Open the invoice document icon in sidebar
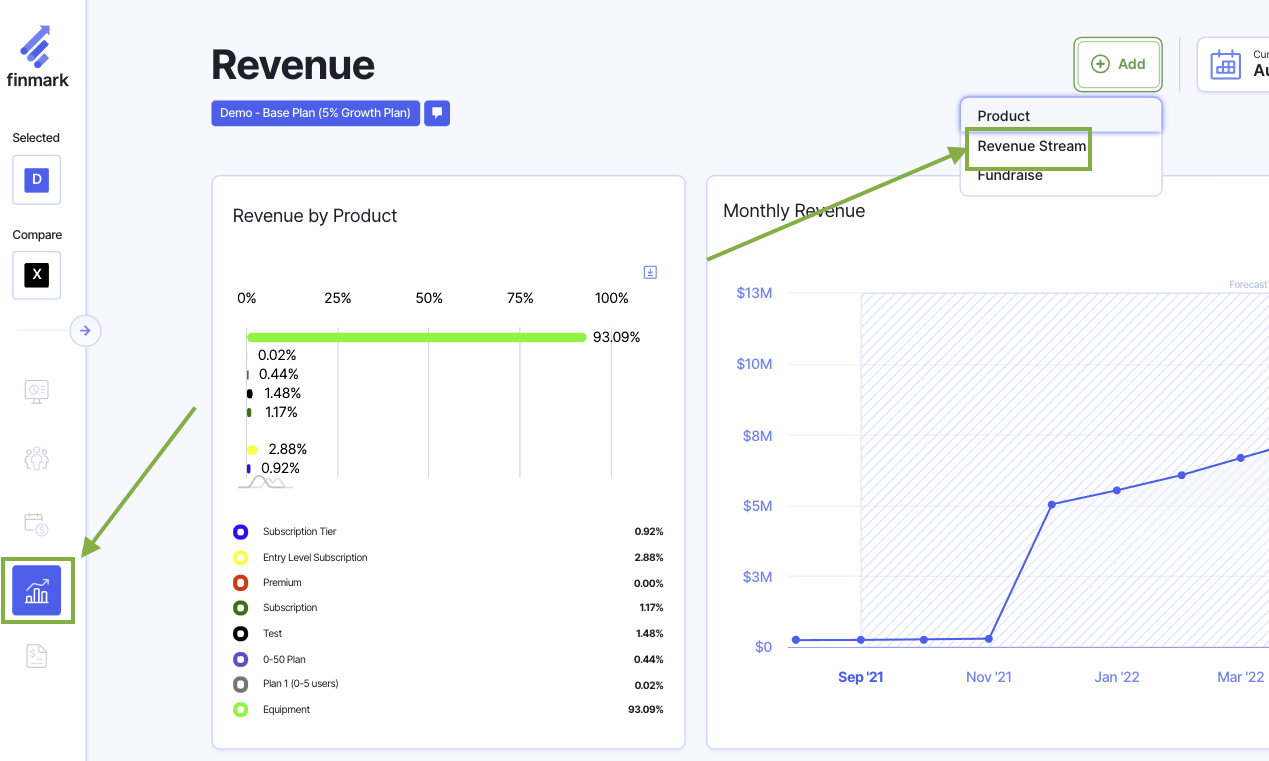This screenshot has width=1269, height=761. coord(37,656)
